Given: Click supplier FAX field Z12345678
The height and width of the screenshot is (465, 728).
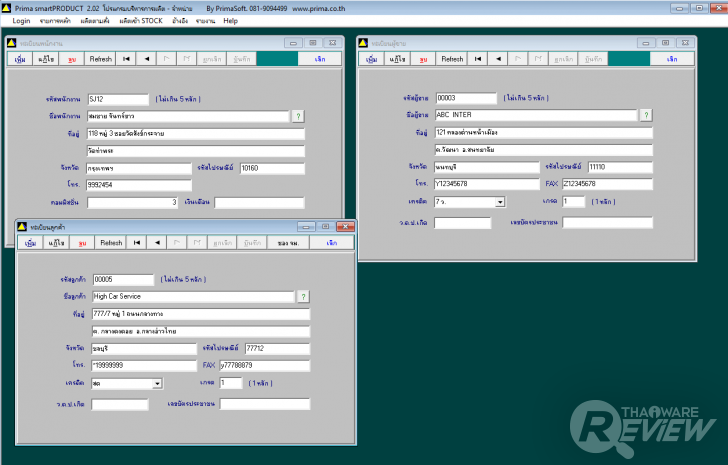Looking at the screenshot, I should pyautogui.click(x=607, y=184).
